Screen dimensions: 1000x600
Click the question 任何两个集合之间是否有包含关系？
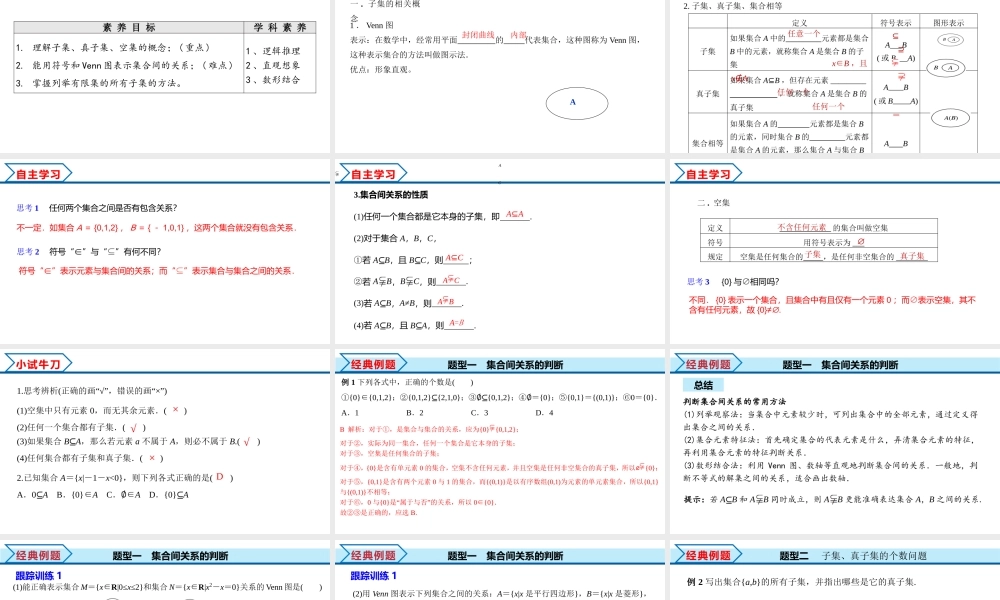click(113, 208)
